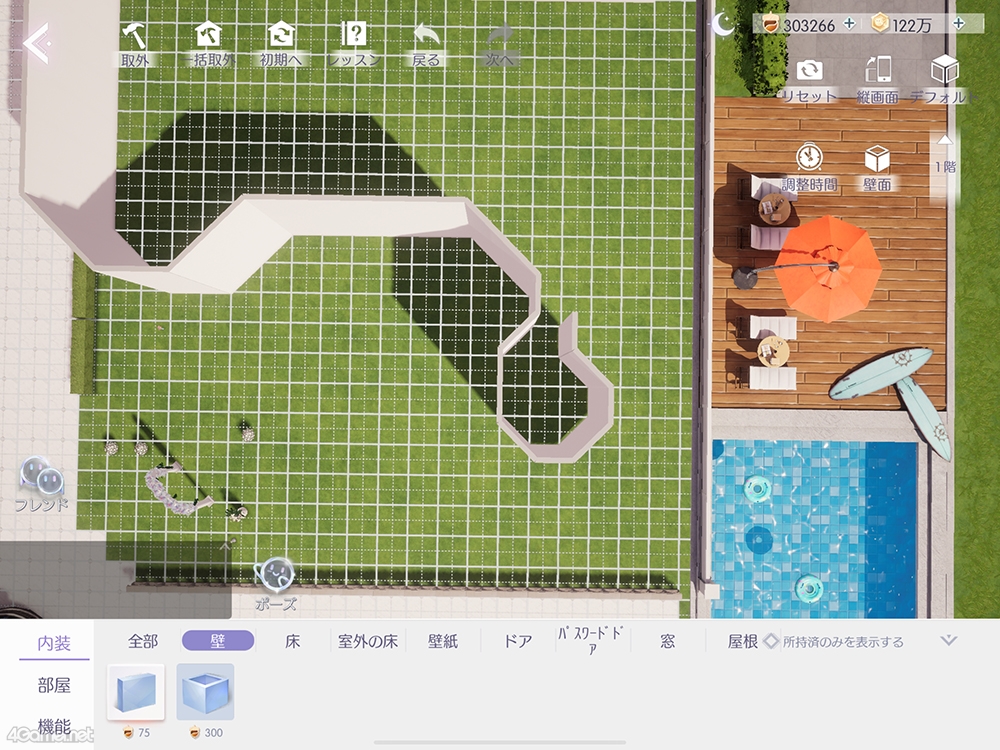Toggle the day/night moon icon
Image resolution: width=1000 pixels, height=750 pixels.
pyautogui.click(x=723, y=24)
